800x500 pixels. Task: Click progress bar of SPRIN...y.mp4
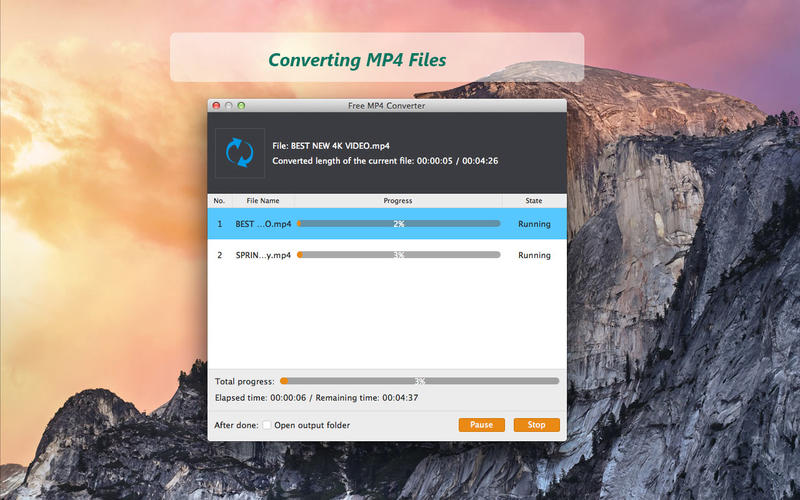(x=398, y=255)
